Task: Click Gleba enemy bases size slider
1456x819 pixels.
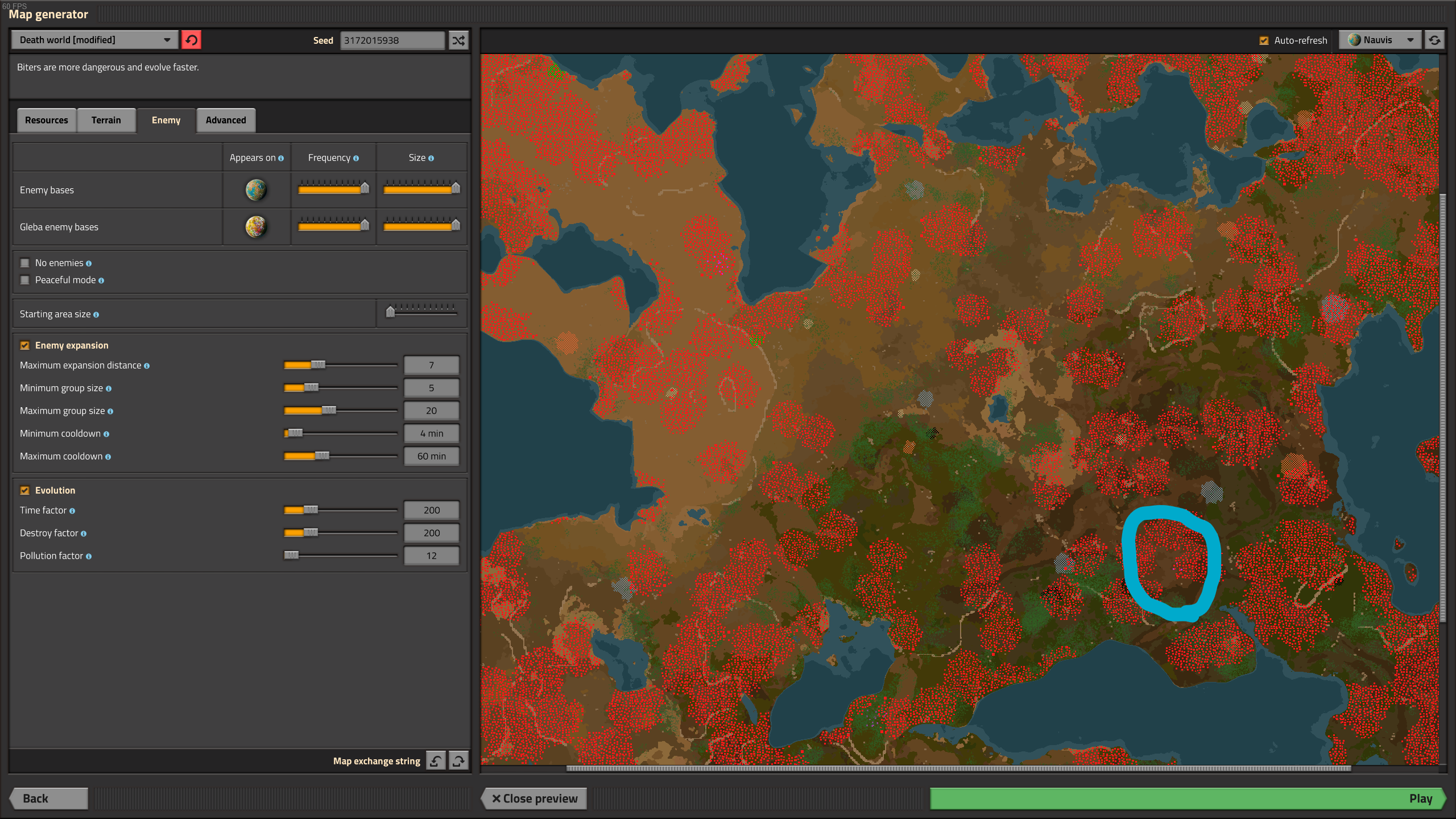Action: tap(421, 225)
